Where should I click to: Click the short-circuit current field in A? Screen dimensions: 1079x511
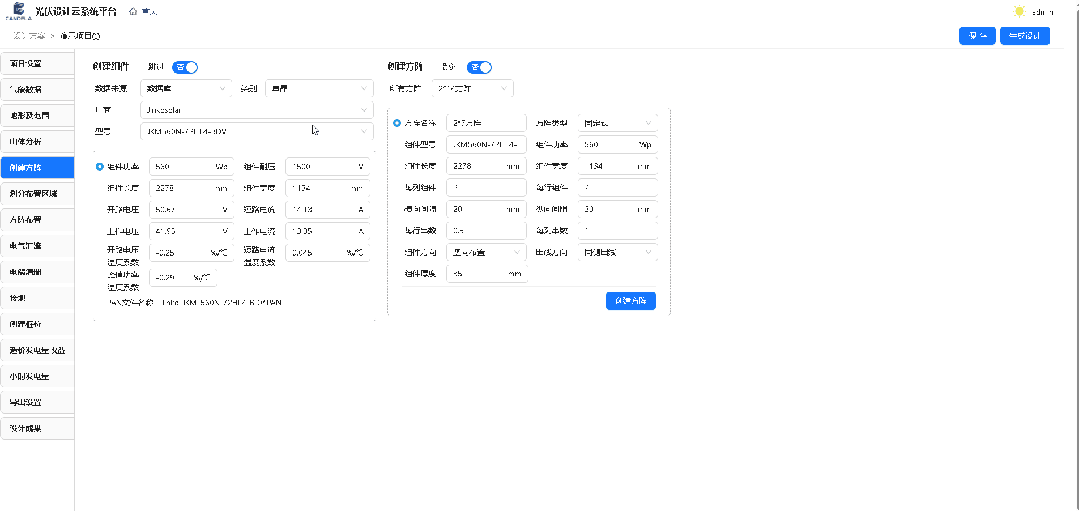(x=328, y=210)
